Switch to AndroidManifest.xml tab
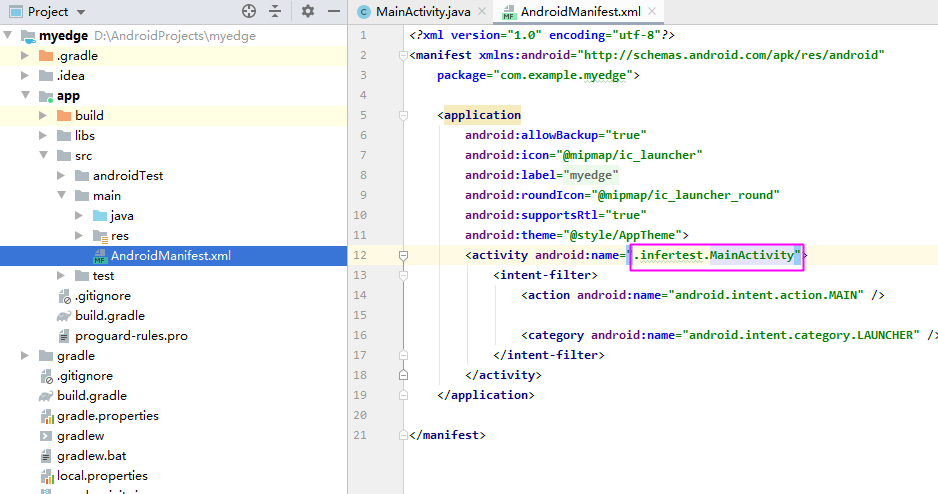This screenshot has height=494, width=938. click(x=580, y=11)
